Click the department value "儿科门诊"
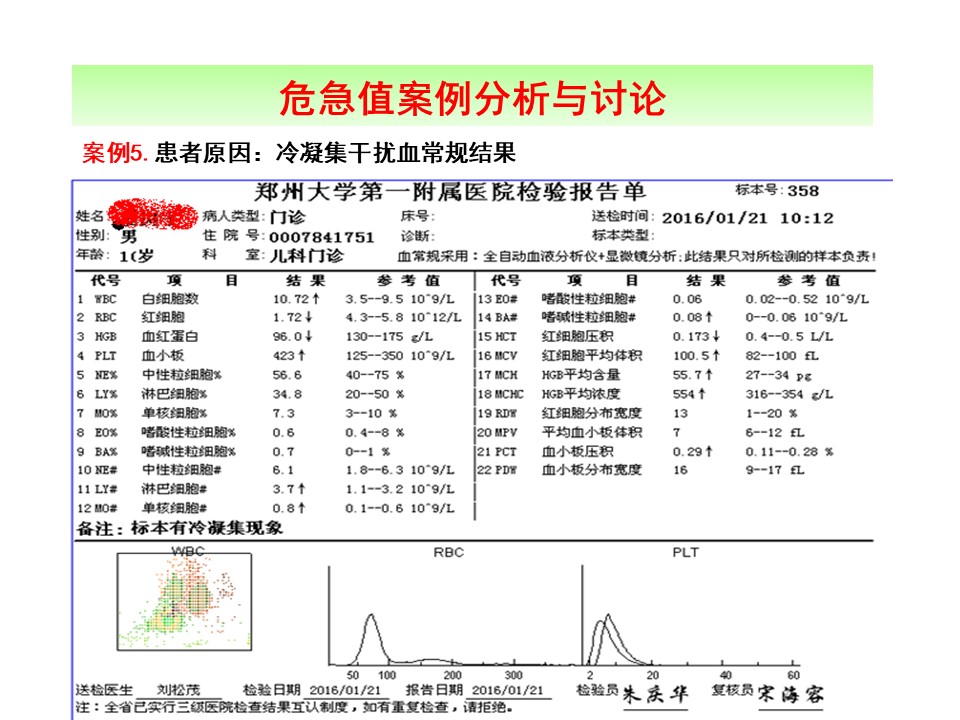The width and height of the screenshot is (960, 720). pyautogui.click(x=306, y=255)
